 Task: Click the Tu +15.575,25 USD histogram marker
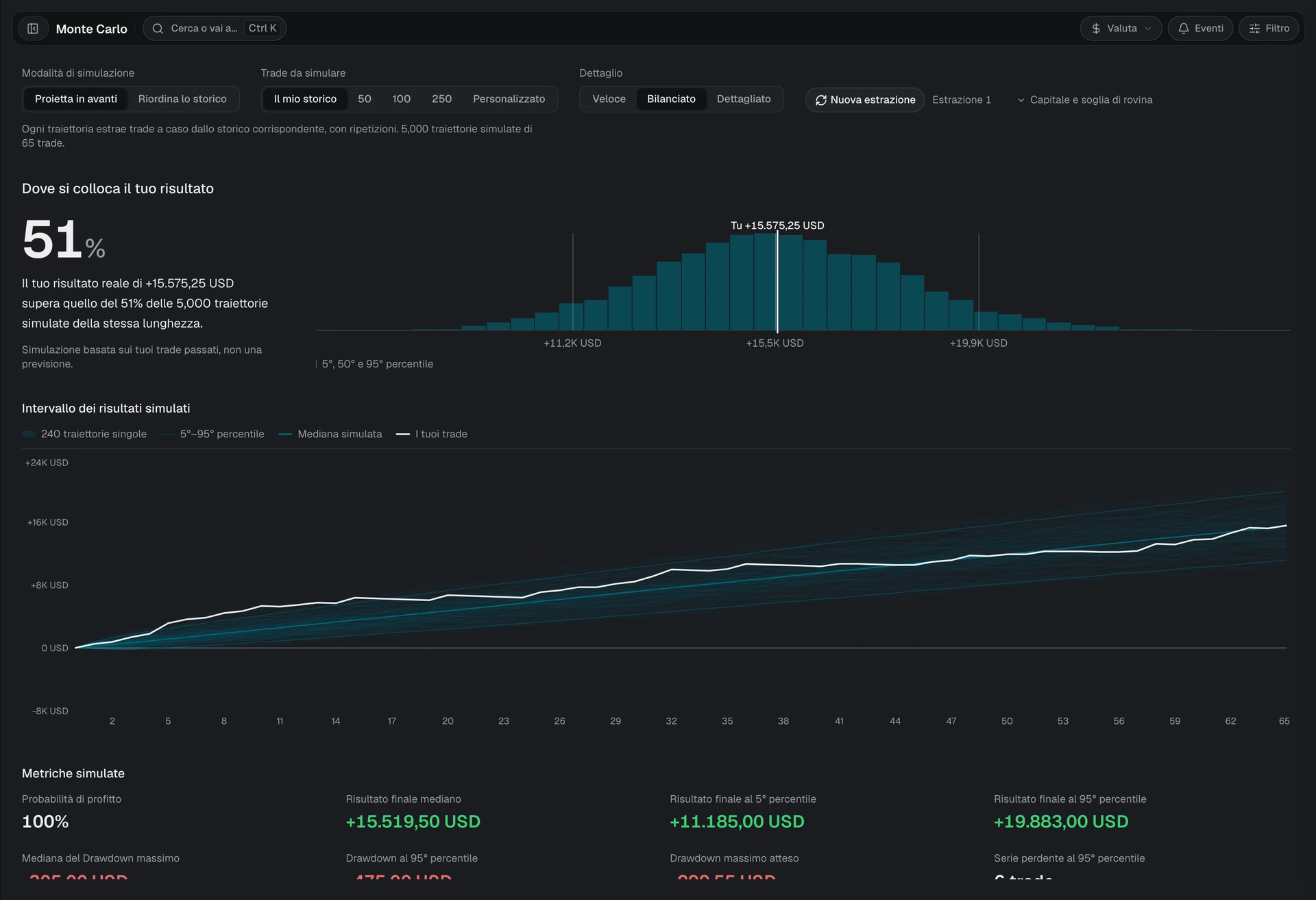coord(777,226)
